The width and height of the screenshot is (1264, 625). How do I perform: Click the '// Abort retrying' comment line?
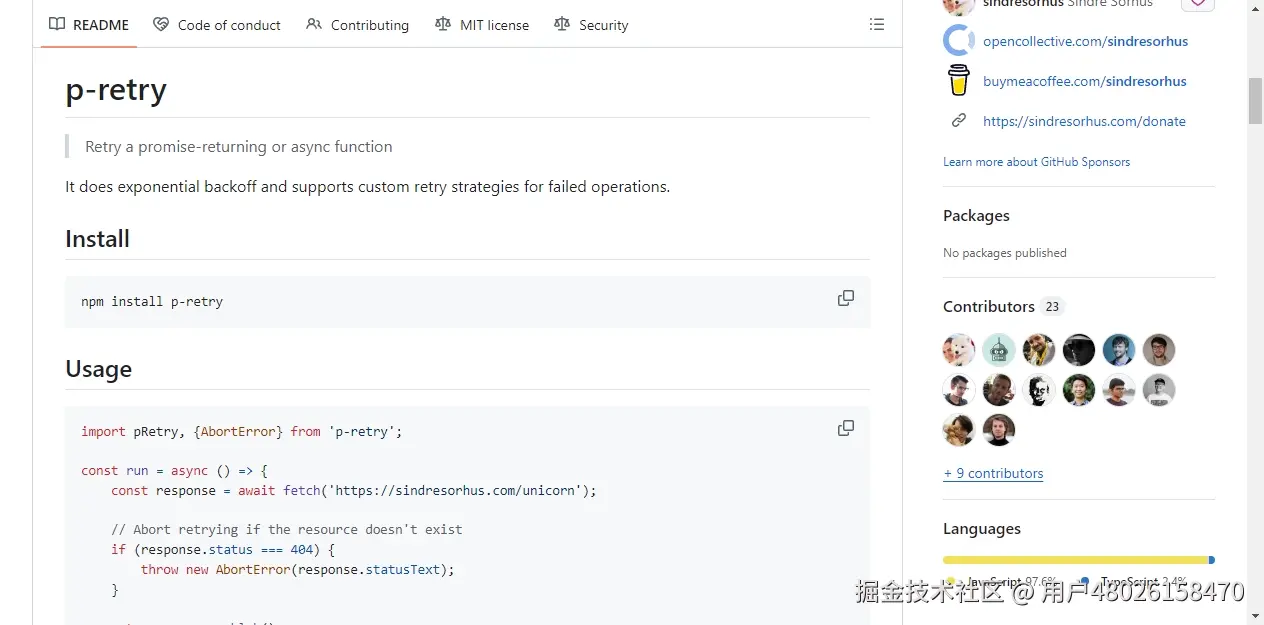click(x=286, y=529)
